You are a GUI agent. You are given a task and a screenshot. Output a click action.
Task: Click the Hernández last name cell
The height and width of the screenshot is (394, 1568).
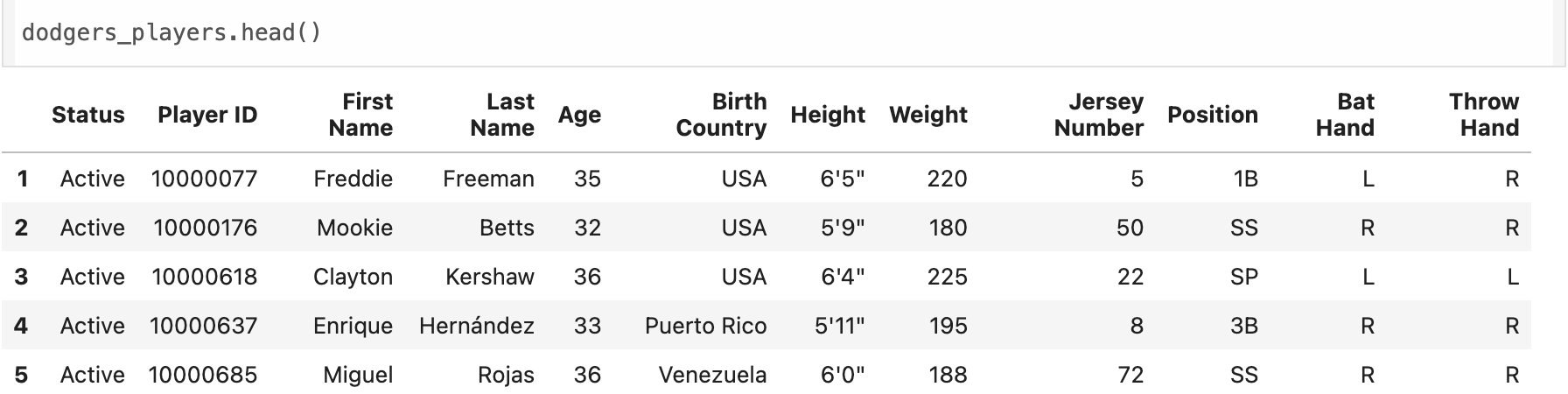(x=477, y=326)
